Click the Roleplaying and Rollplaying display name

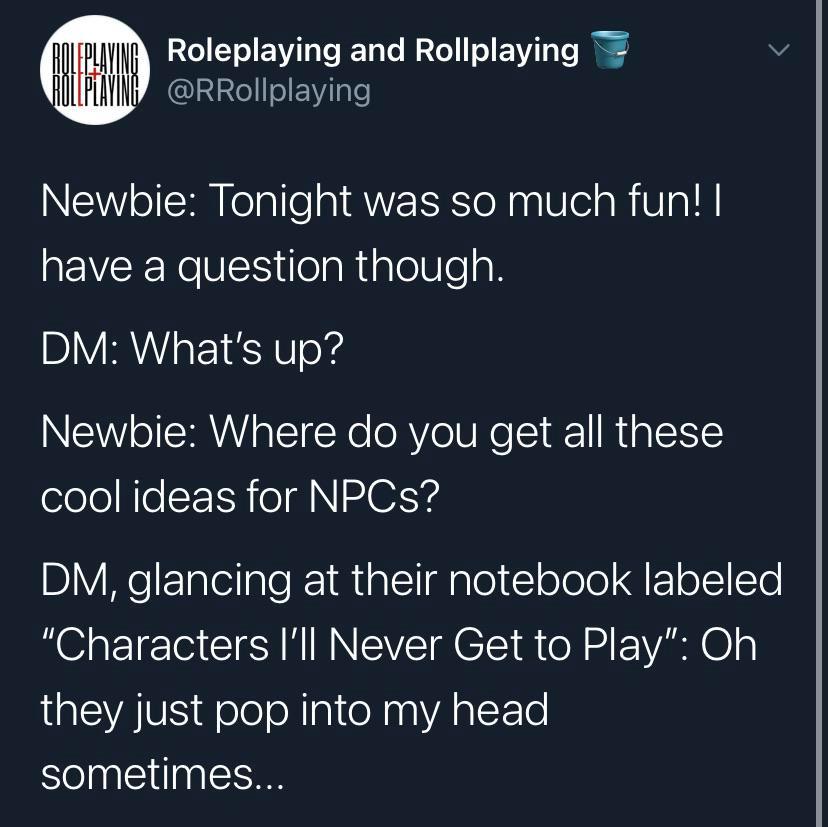tap(370, 51)
